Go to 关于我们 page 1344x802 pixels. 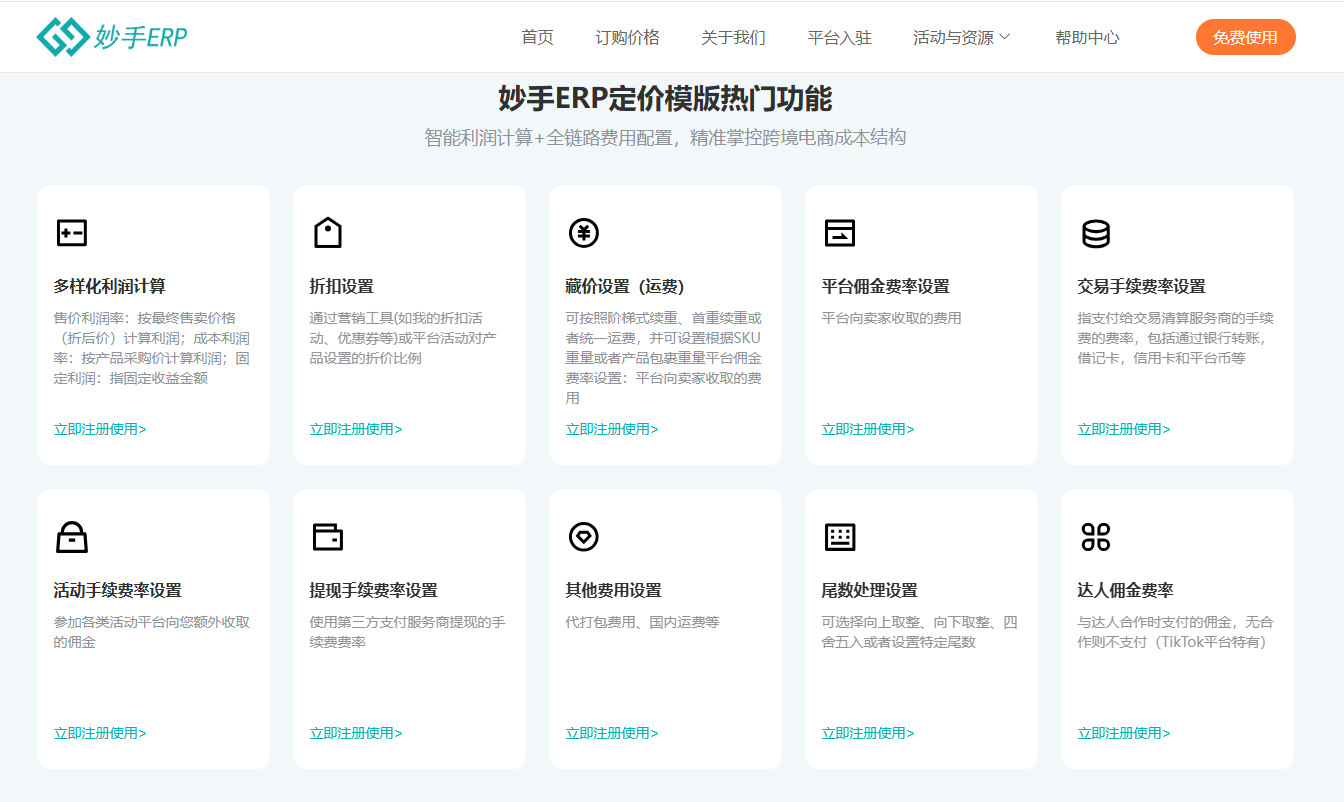733,37
